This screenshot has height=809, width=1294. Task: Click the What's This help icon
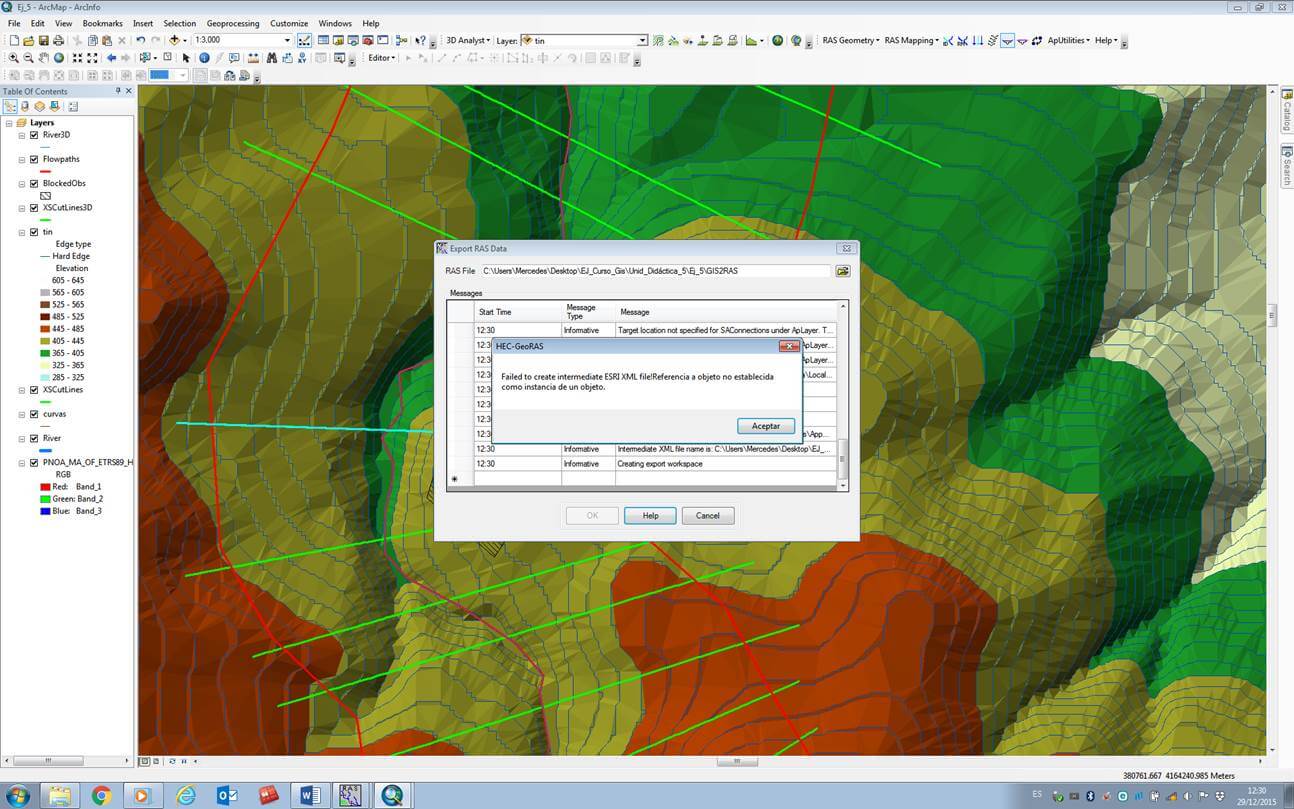click(x=421, y=40)
